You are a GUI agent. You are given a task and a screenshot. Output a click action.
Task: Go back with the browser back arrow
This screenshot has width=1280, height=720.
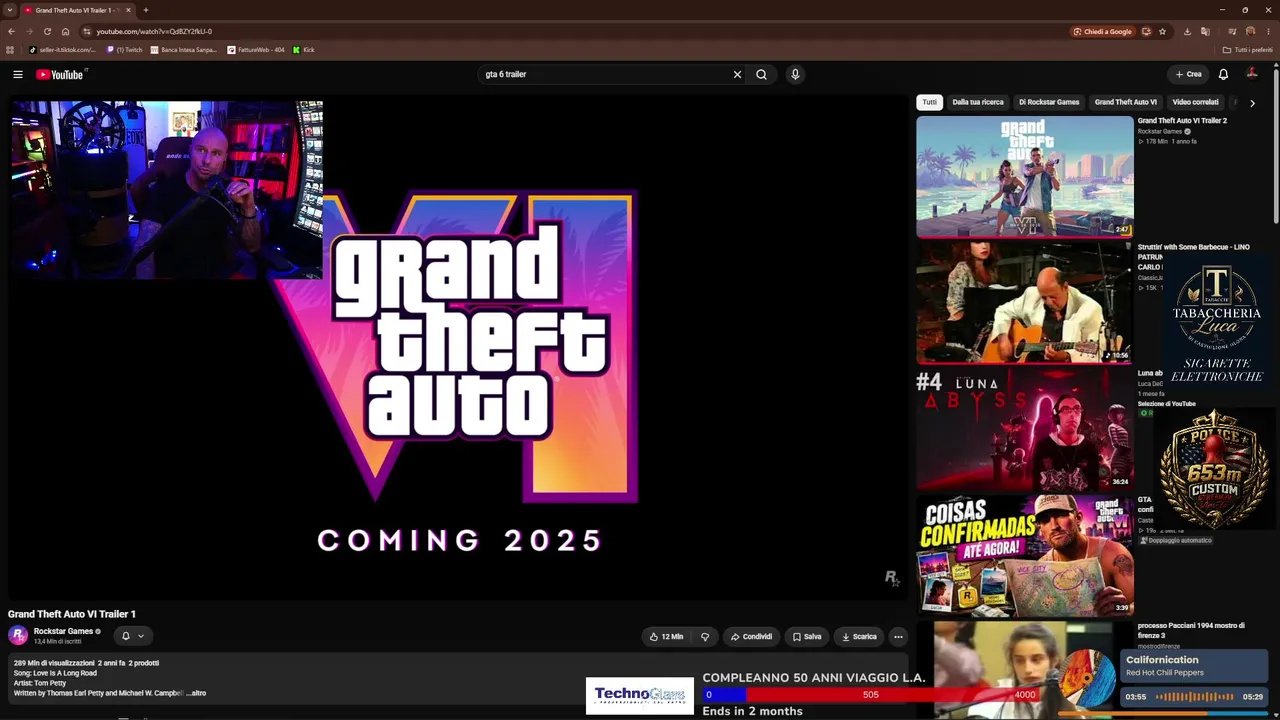(11, 31)
